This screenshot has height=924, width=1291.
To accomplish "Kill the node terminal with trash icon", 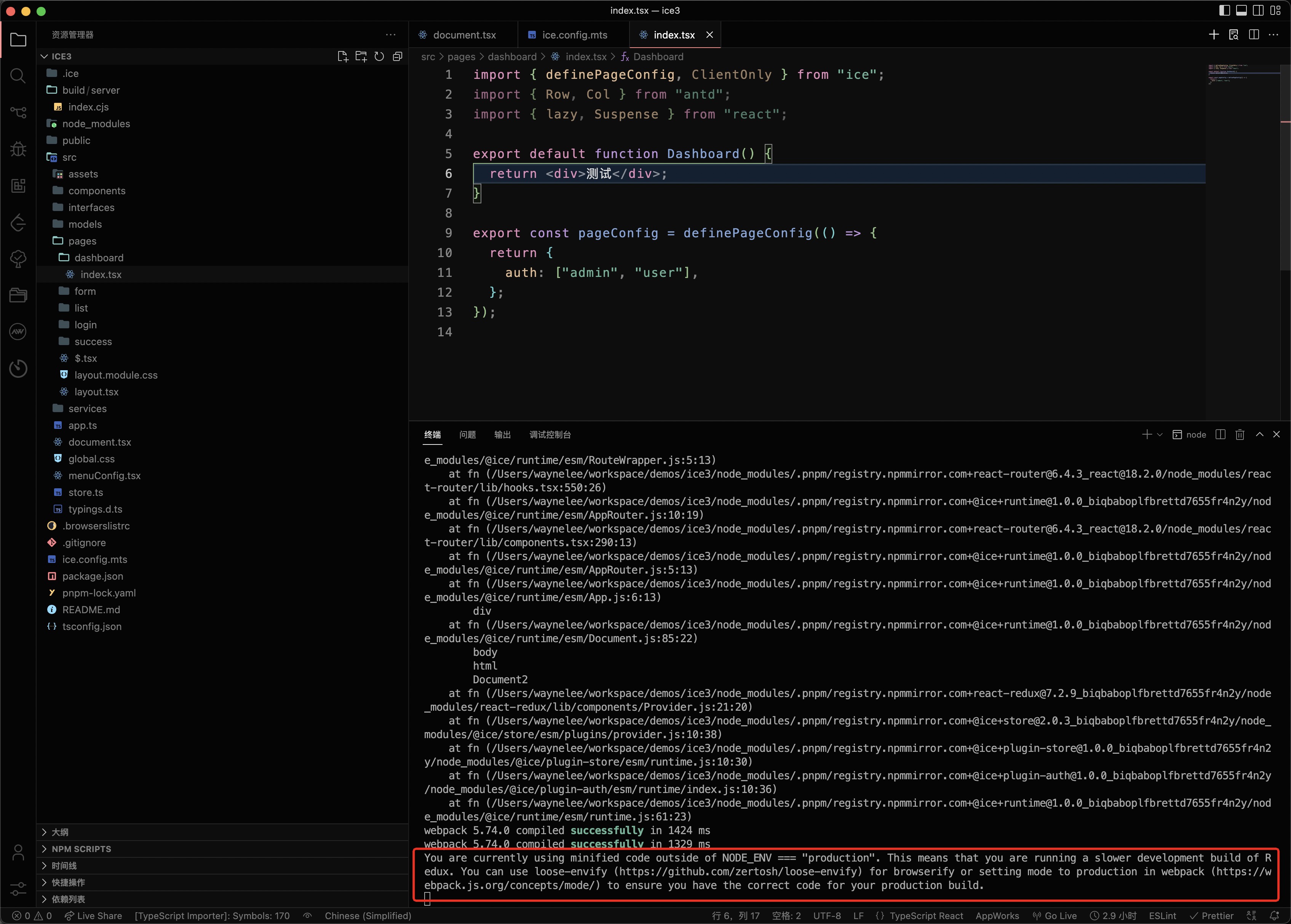I will coord(1240,435).
